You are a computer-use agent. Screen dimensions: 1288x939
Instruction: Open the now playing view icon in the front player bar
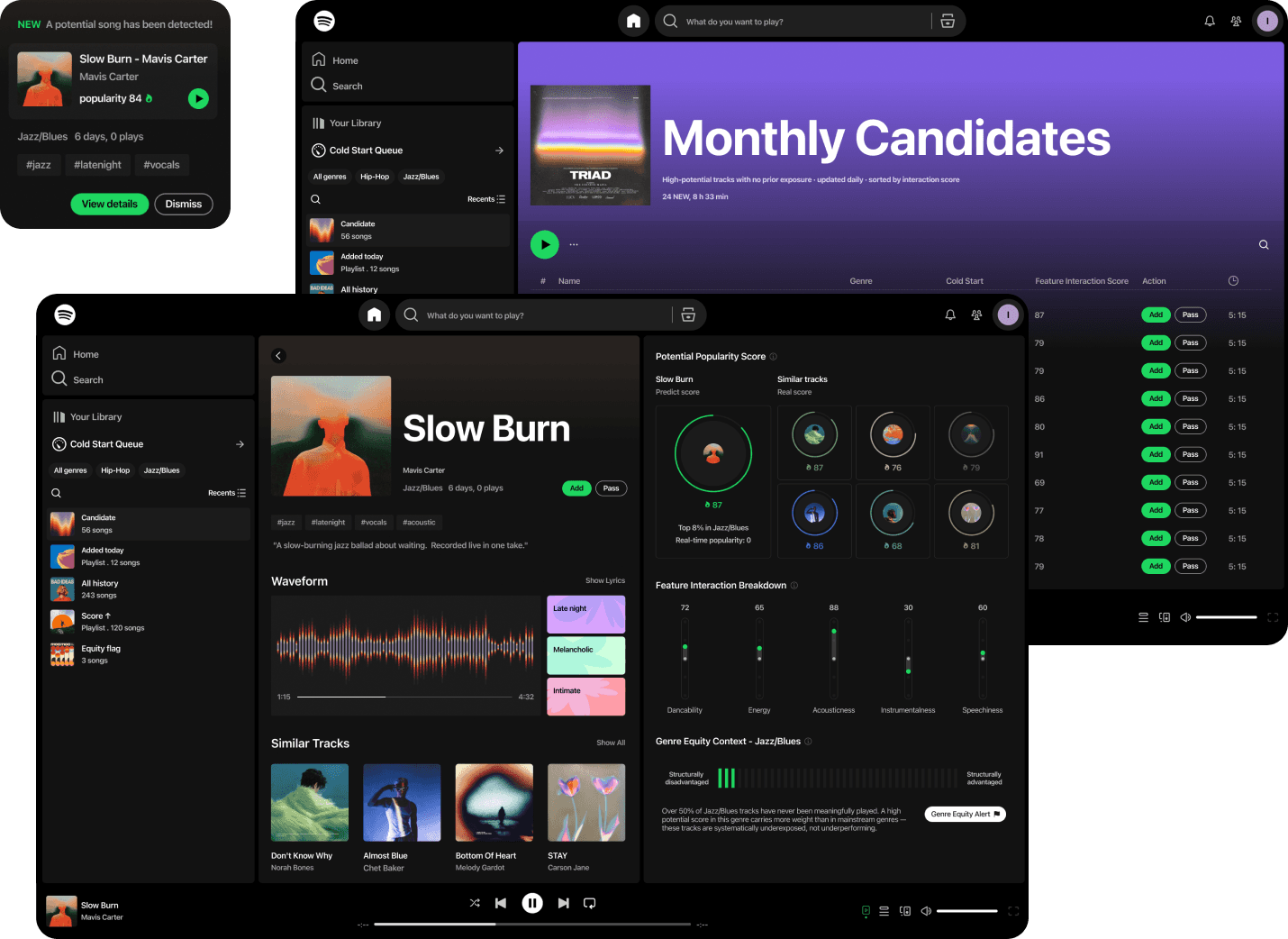click(866, 911)
